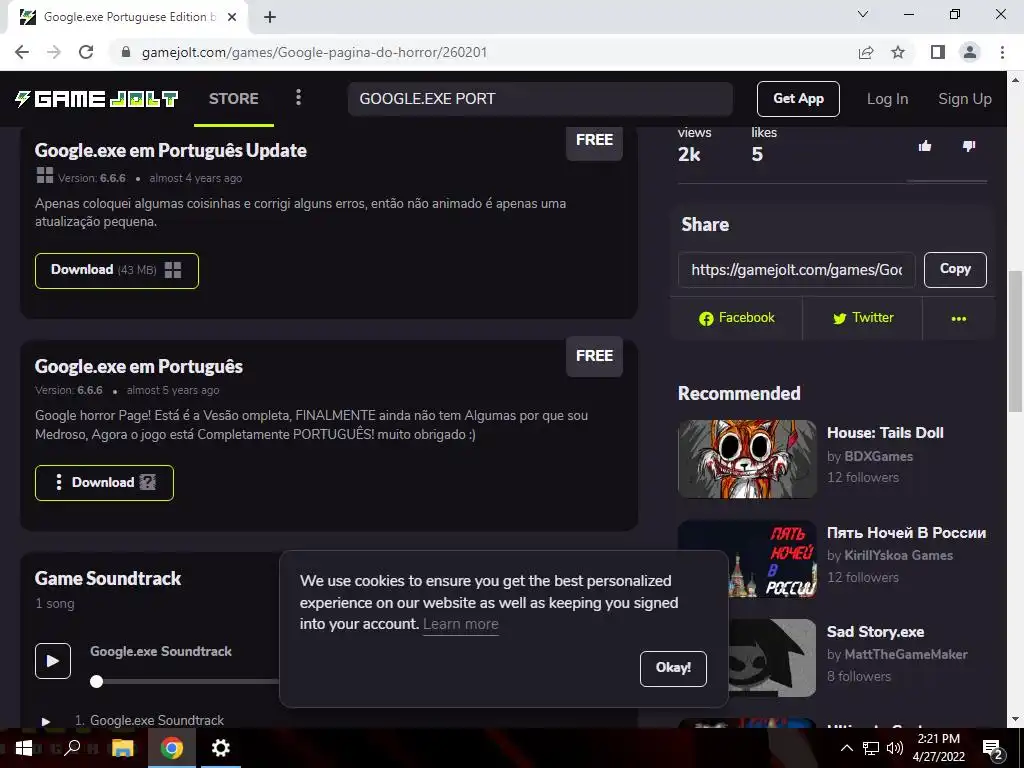This screenshot has height=768, width=1024.
Task: Click the search field with GOOGLE.EXE PORT
Action: 540,99
